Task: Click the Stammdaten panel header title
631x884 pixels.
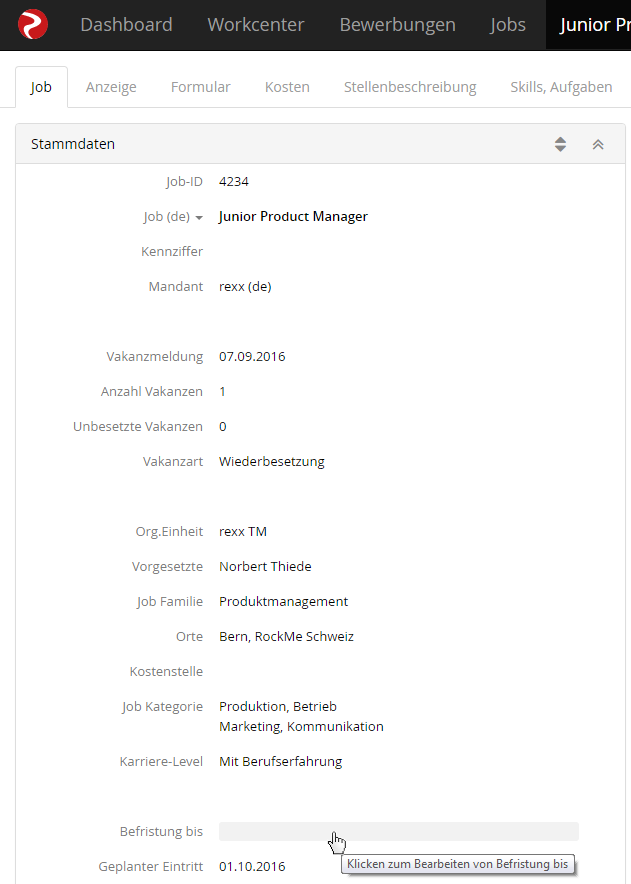Action: pos(73,144)
